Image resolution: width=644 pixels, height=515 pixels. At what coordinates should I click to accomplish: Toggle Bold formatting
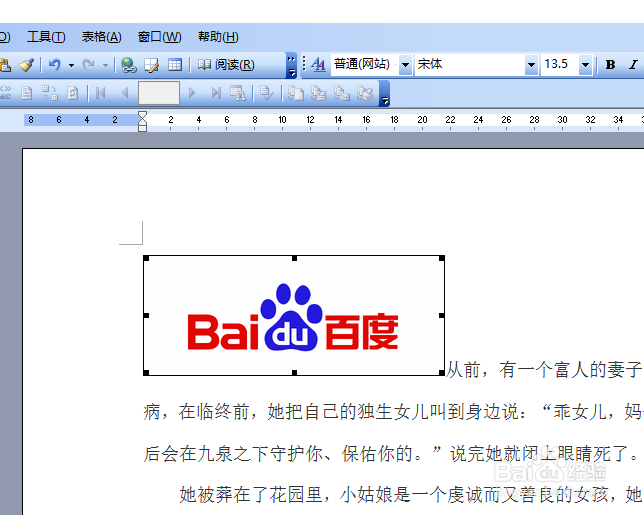point(610,64)
